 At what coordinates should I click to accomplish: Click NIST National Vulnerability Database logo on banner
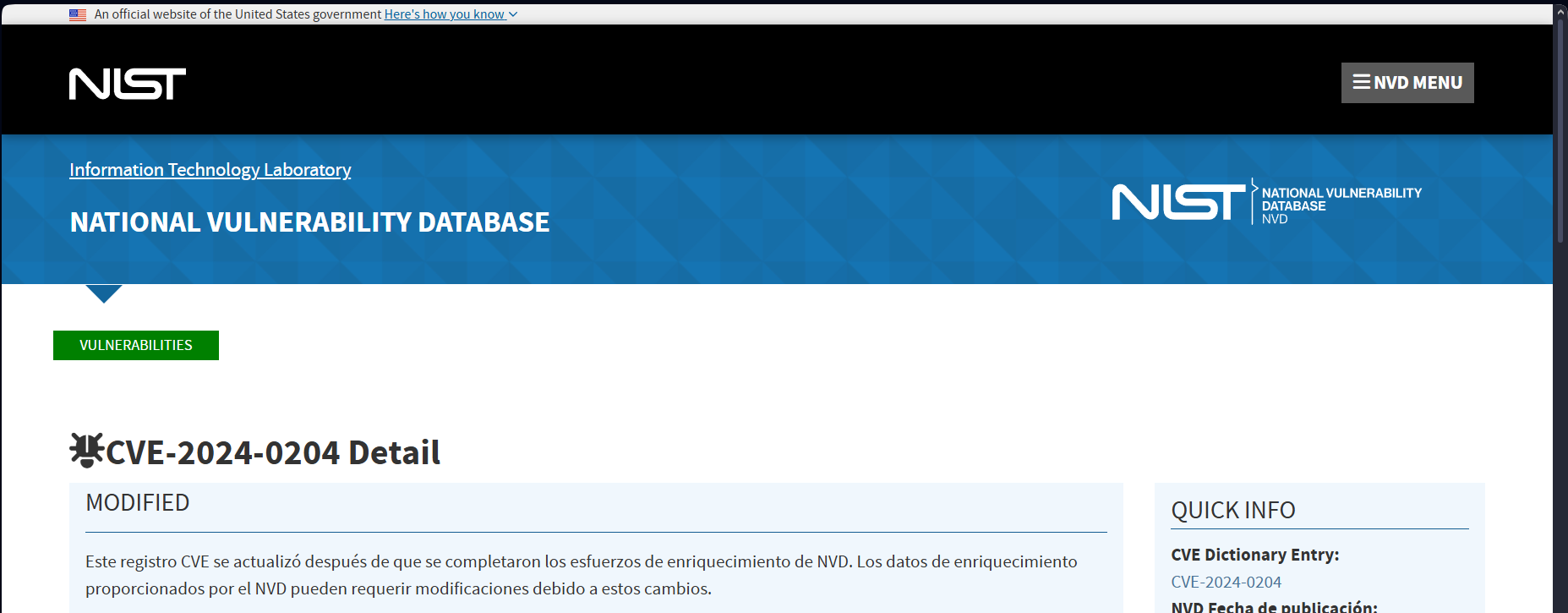[1267, 201]
